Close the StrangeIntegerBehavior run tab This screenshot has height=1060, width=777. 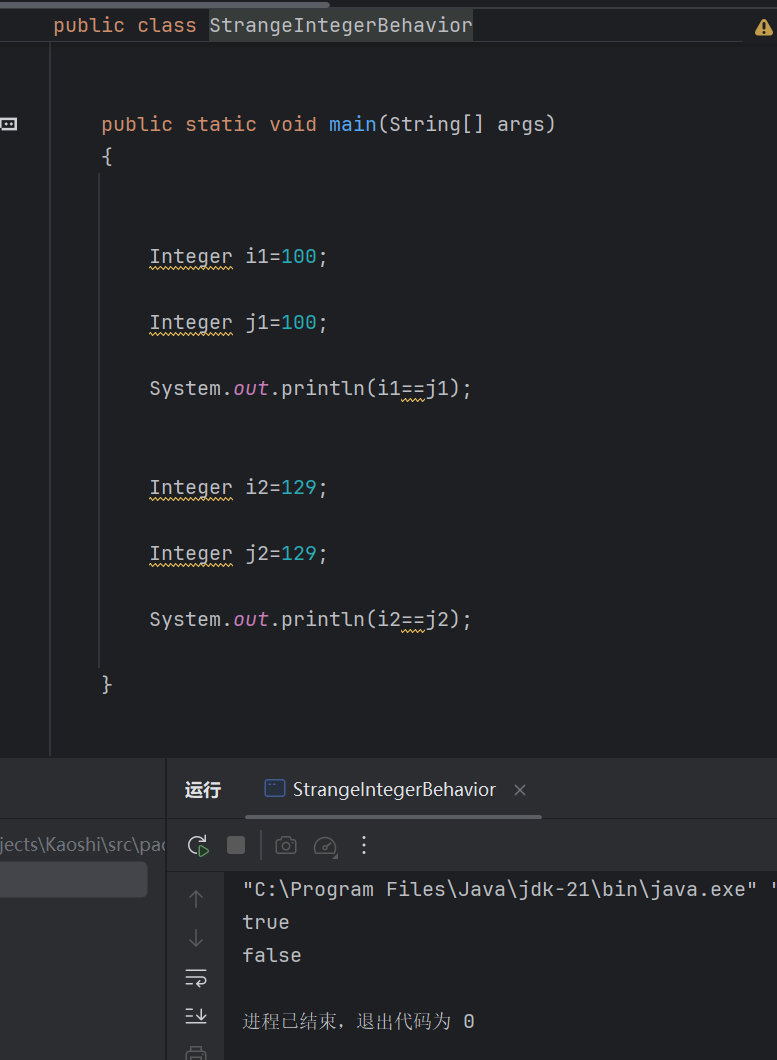(519, 790)
